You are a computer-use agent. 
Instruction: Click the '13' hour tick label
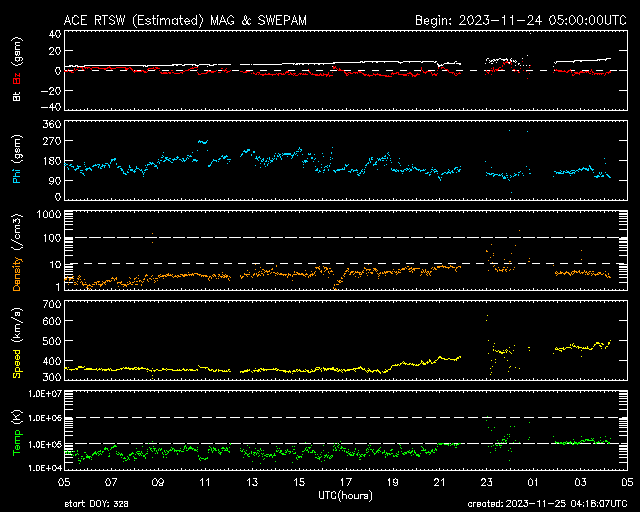click(x=252, y=483)
